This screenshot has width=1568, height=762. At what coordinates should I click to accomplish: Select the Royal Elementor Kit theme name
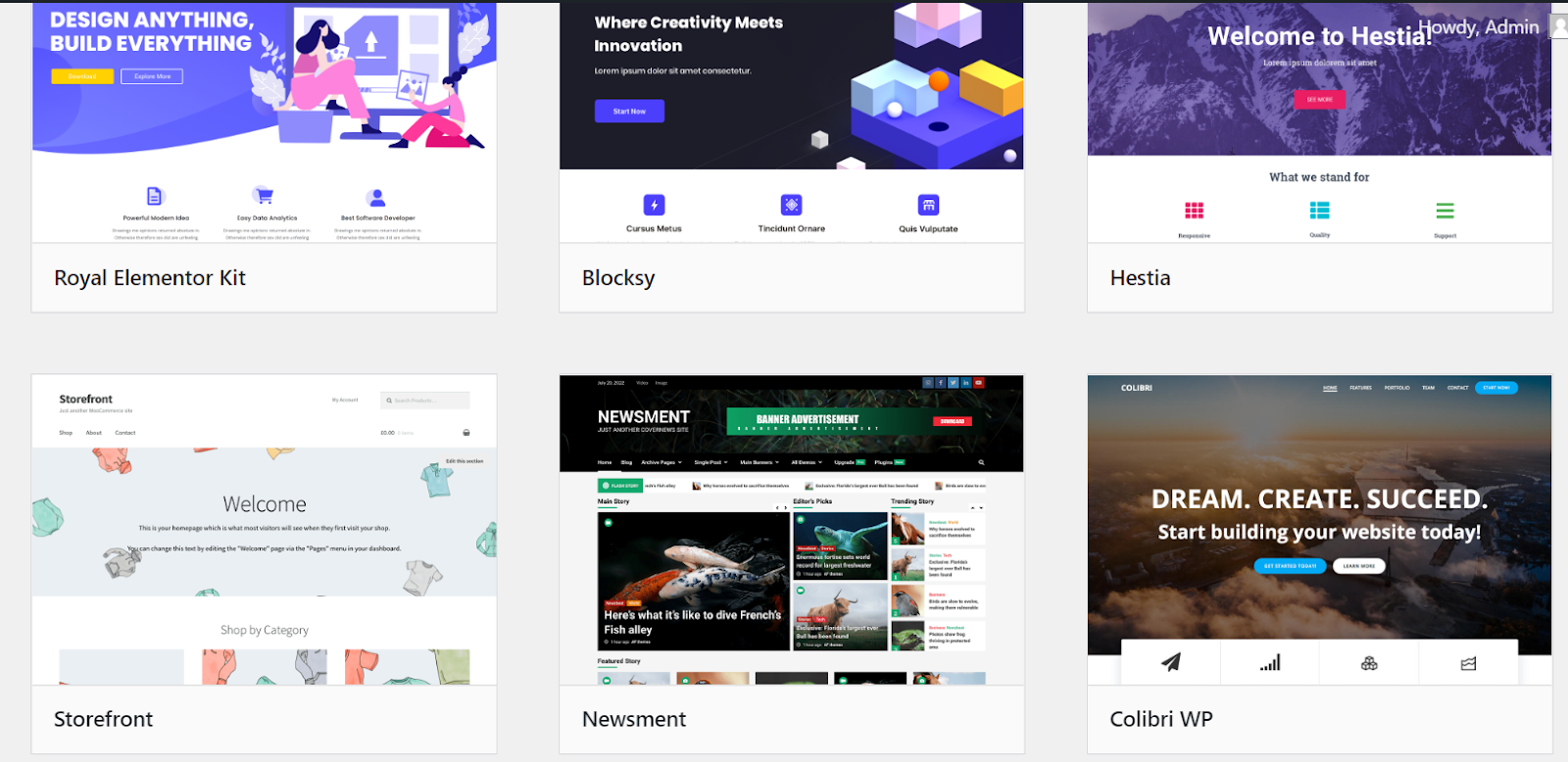150,278
